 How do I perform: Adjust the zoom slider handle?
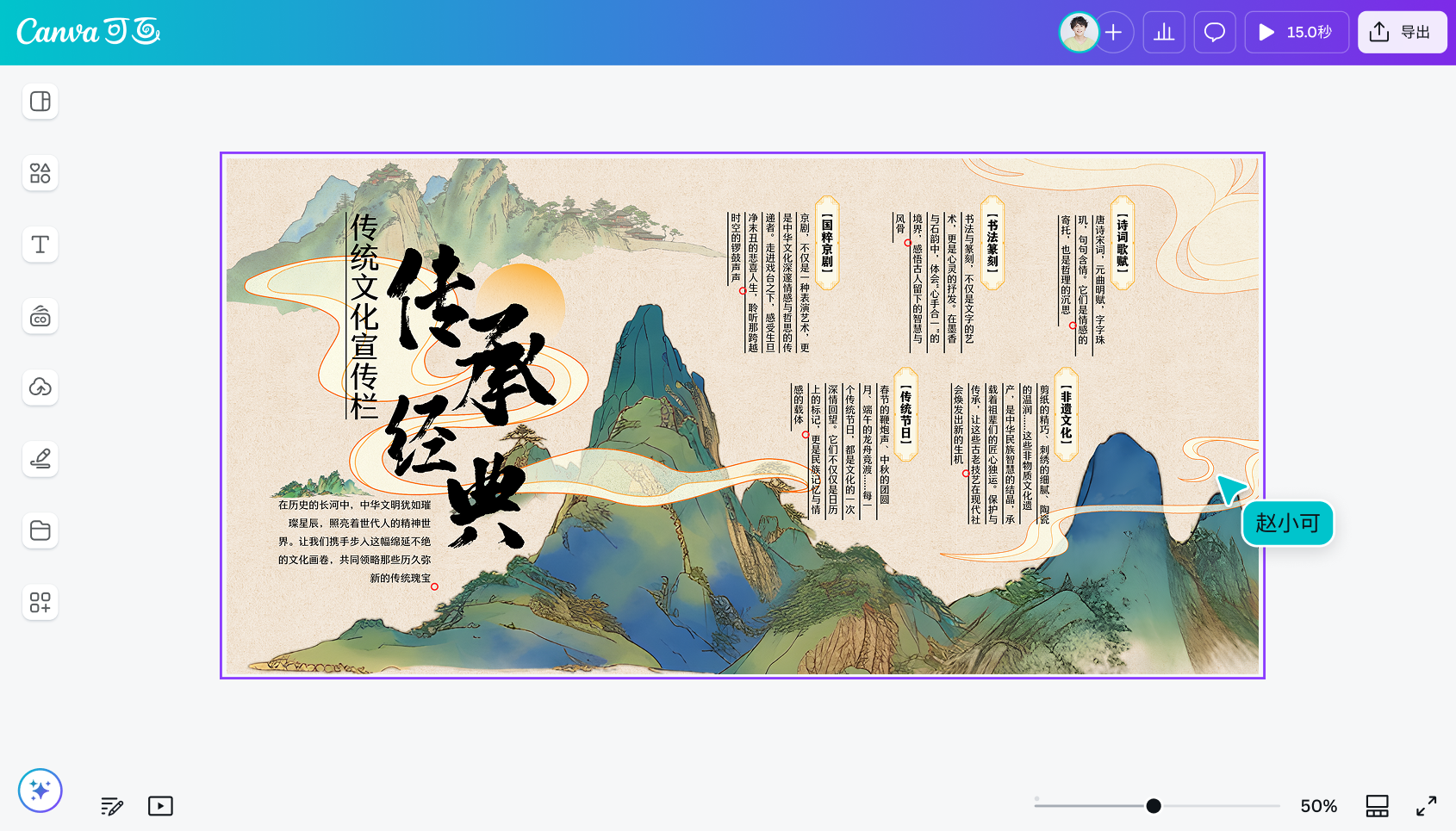point(1154,806)
